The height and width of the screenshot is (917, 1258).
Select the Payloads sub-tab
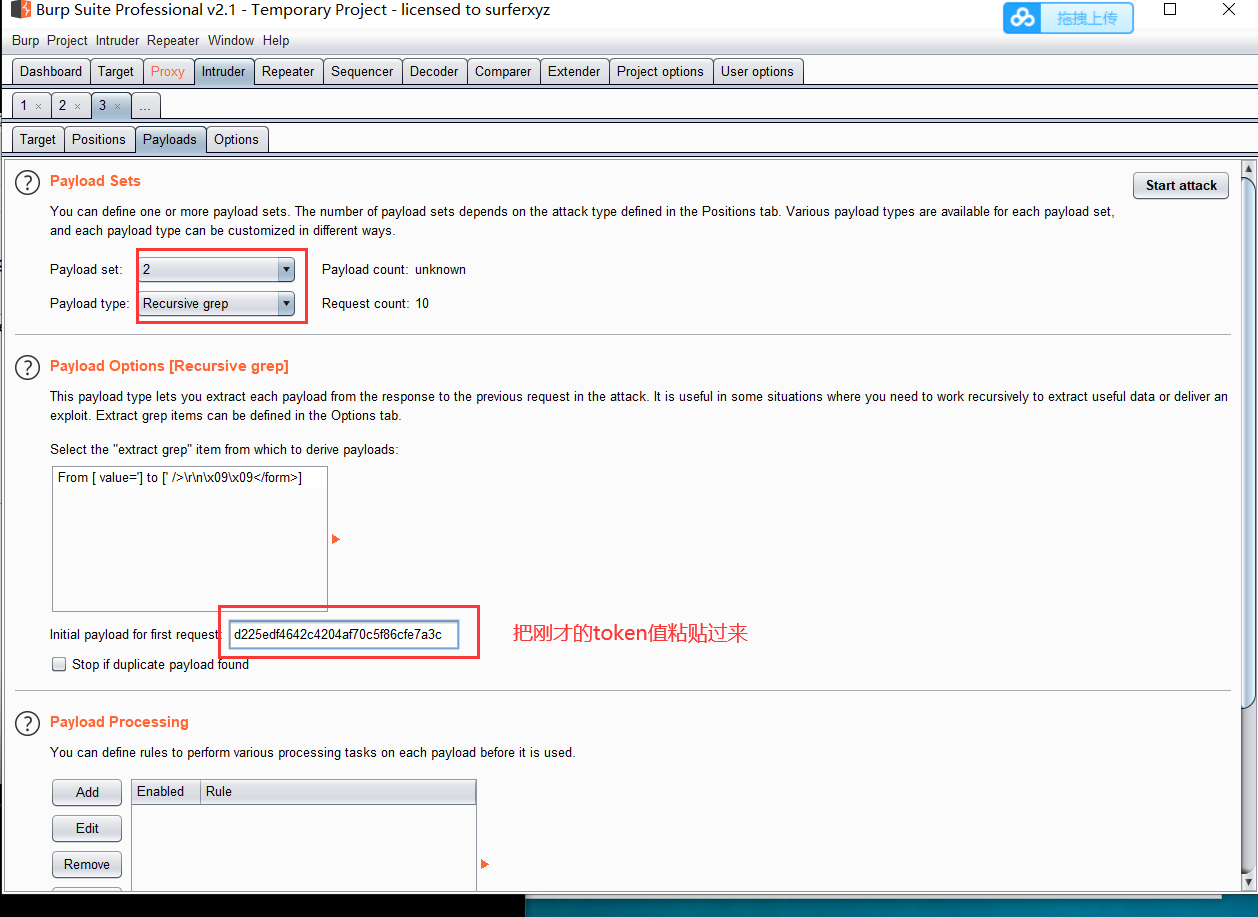170,140
